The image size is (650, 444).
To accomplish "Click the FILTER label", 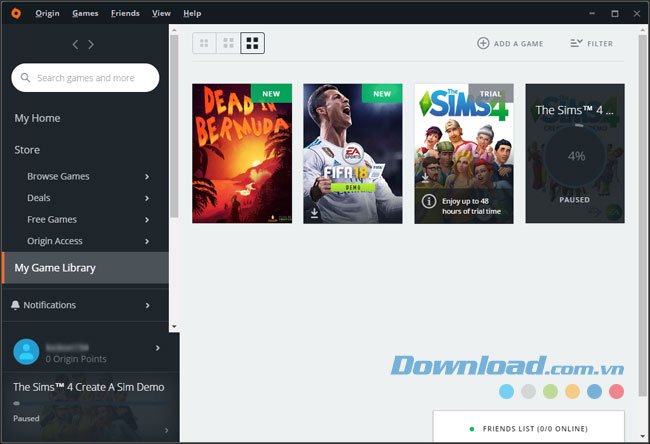I will pos(600,44).
